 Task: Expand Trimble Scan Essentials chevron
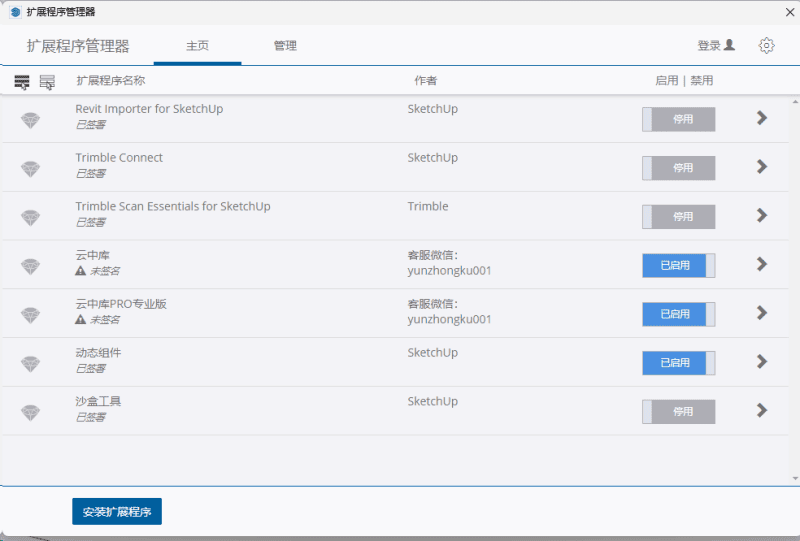point(762,215)
